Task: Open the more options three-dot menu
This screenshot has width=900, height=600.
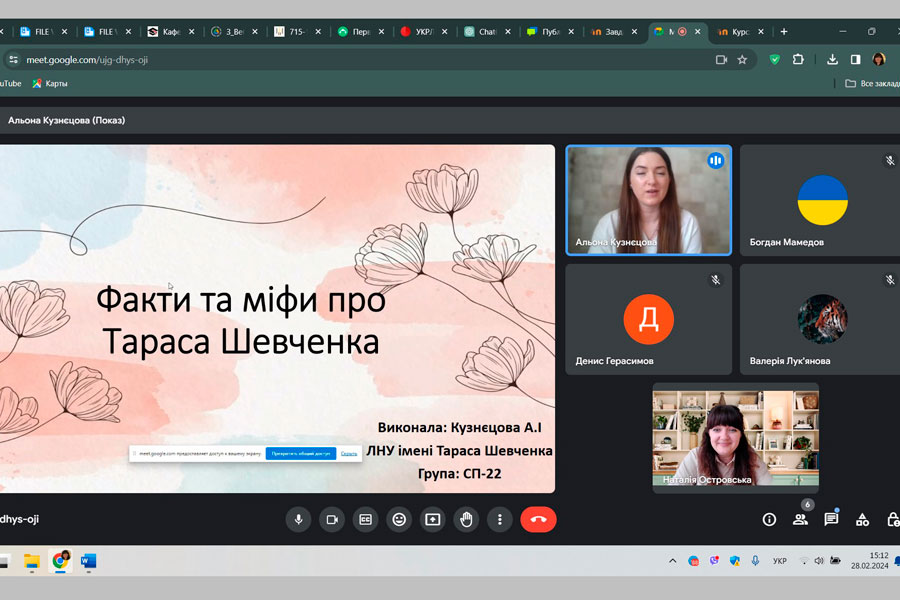Action: pyautogui.click(x=500, y=519)
